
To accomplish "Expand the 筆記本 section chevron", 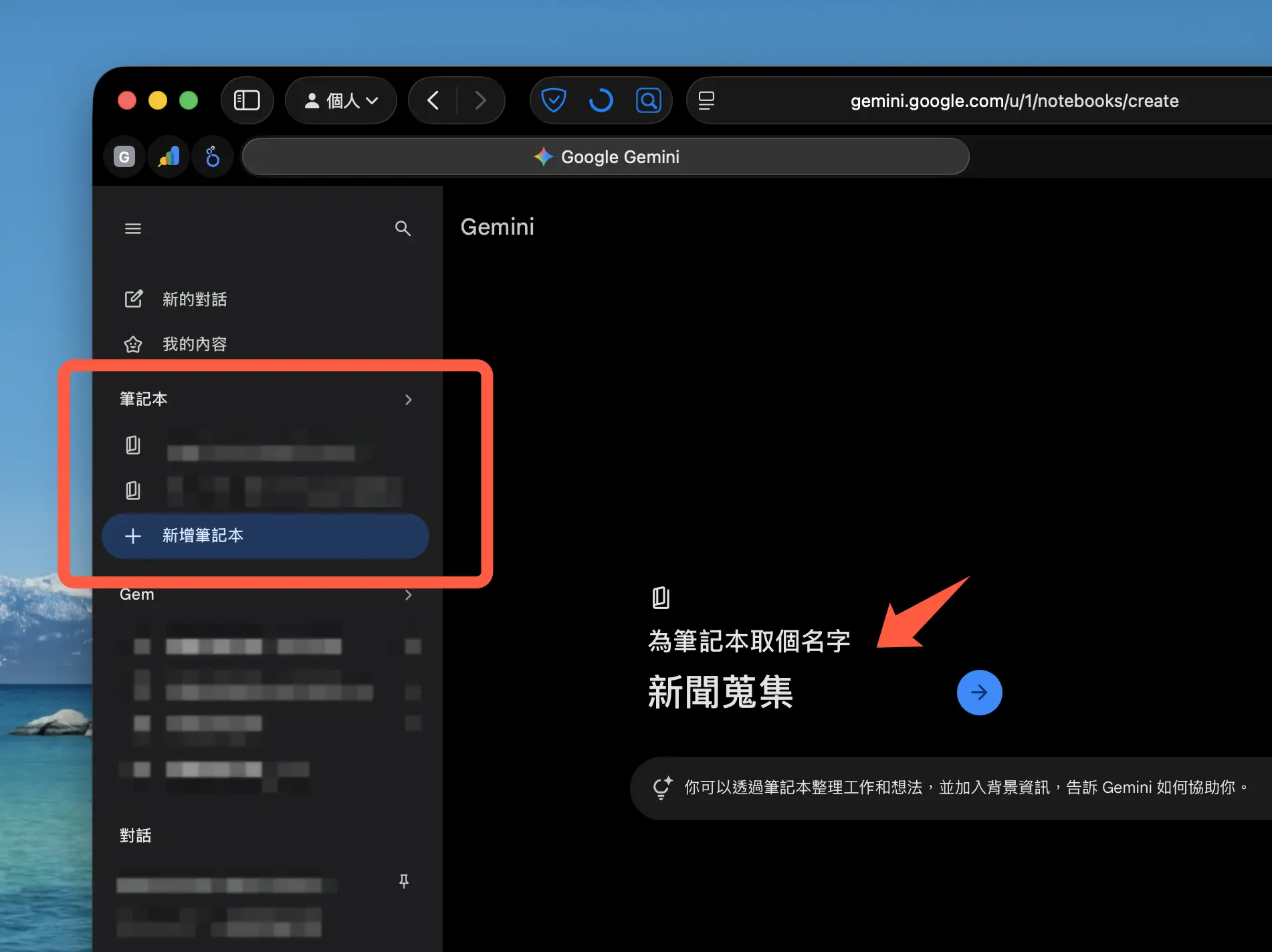I will click(408, 400).
